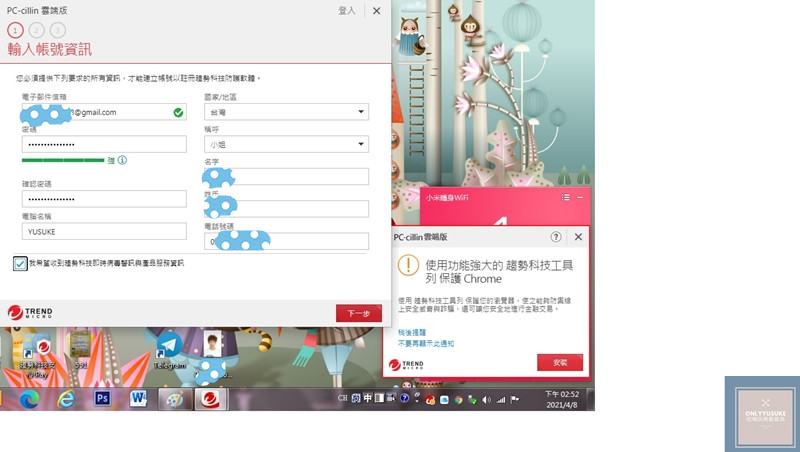
Task: Click the taskbar clock showing 下午 02:52
Action: point(562,399)
